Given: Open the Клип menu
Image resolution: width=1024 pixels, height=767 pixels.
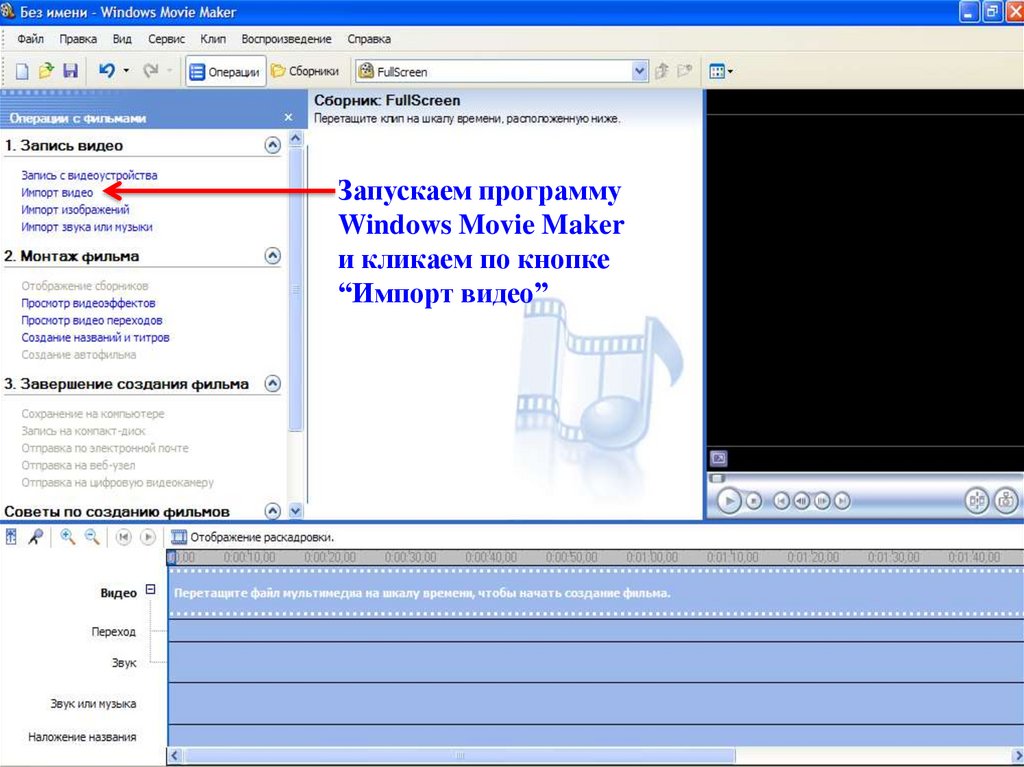Looking at the screenshot, I should pyautogui.click(x=213, y=39).
